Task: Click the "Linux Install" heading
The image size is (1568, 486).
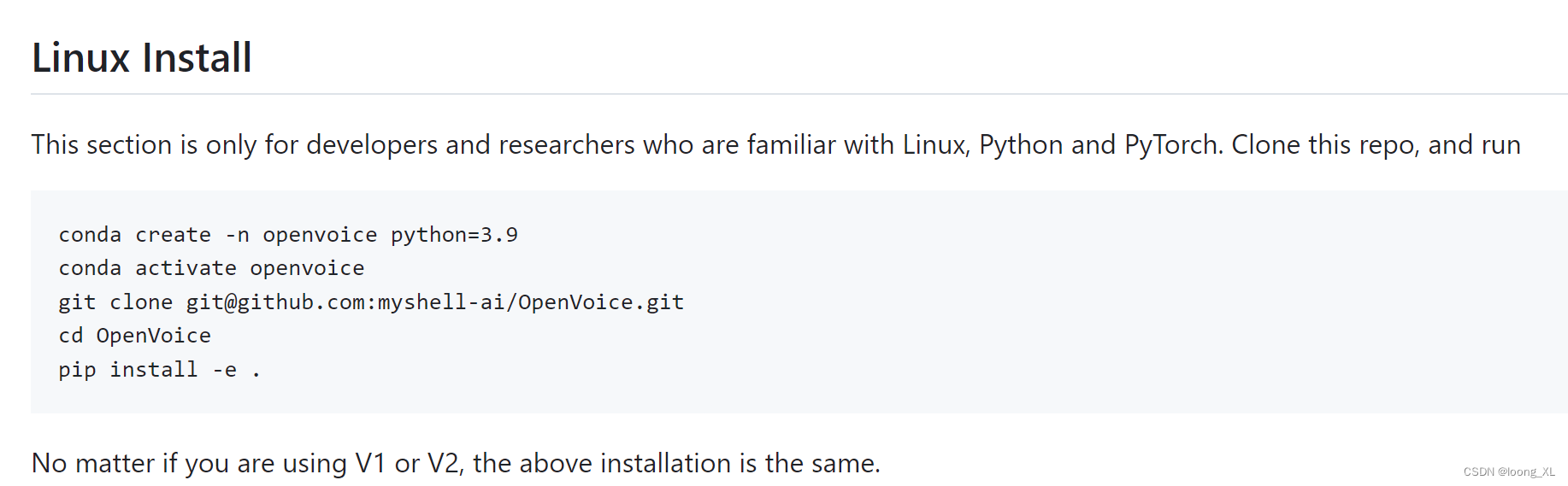Action: tap(142, 58)
